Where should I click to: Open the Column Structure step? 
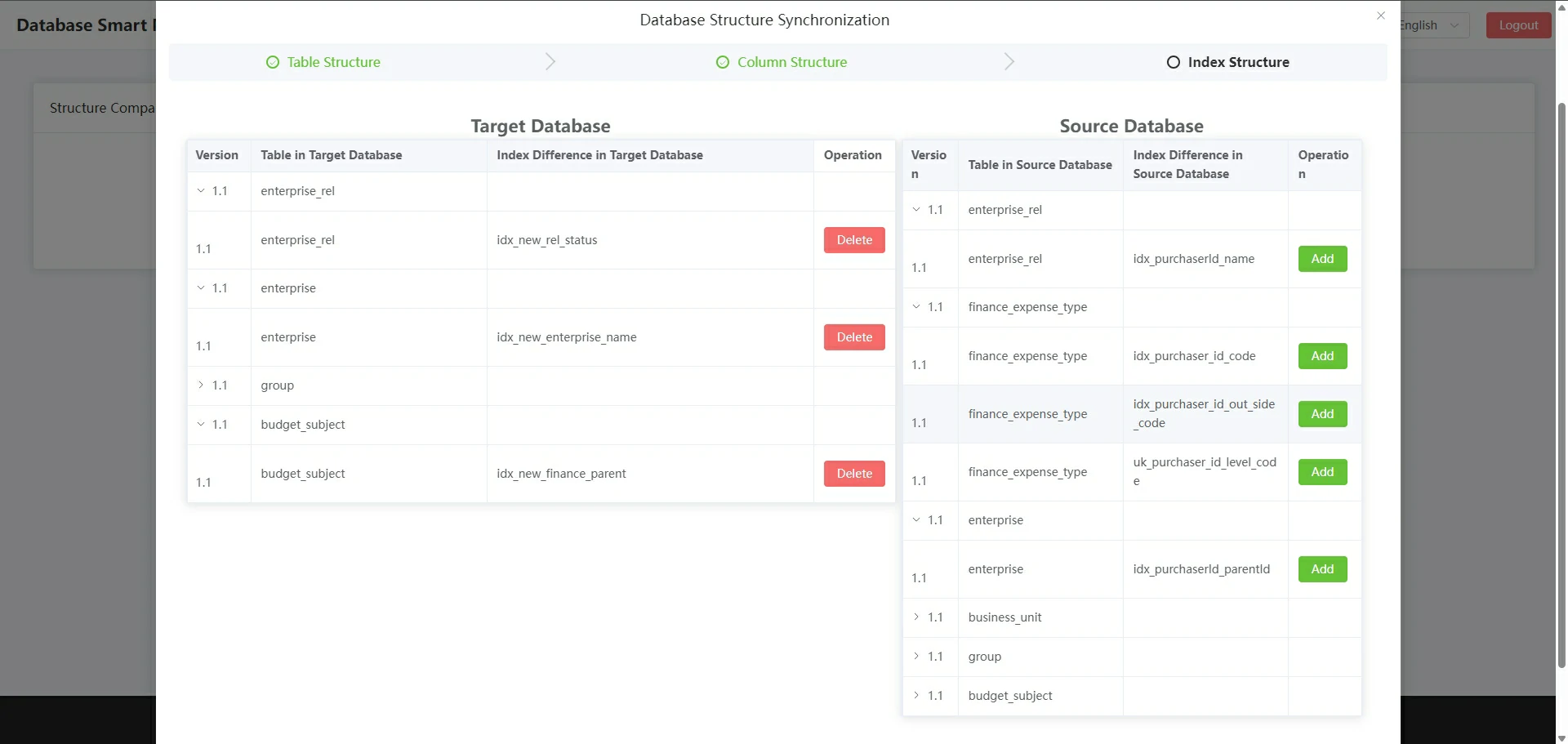click(x=791, y=62)
